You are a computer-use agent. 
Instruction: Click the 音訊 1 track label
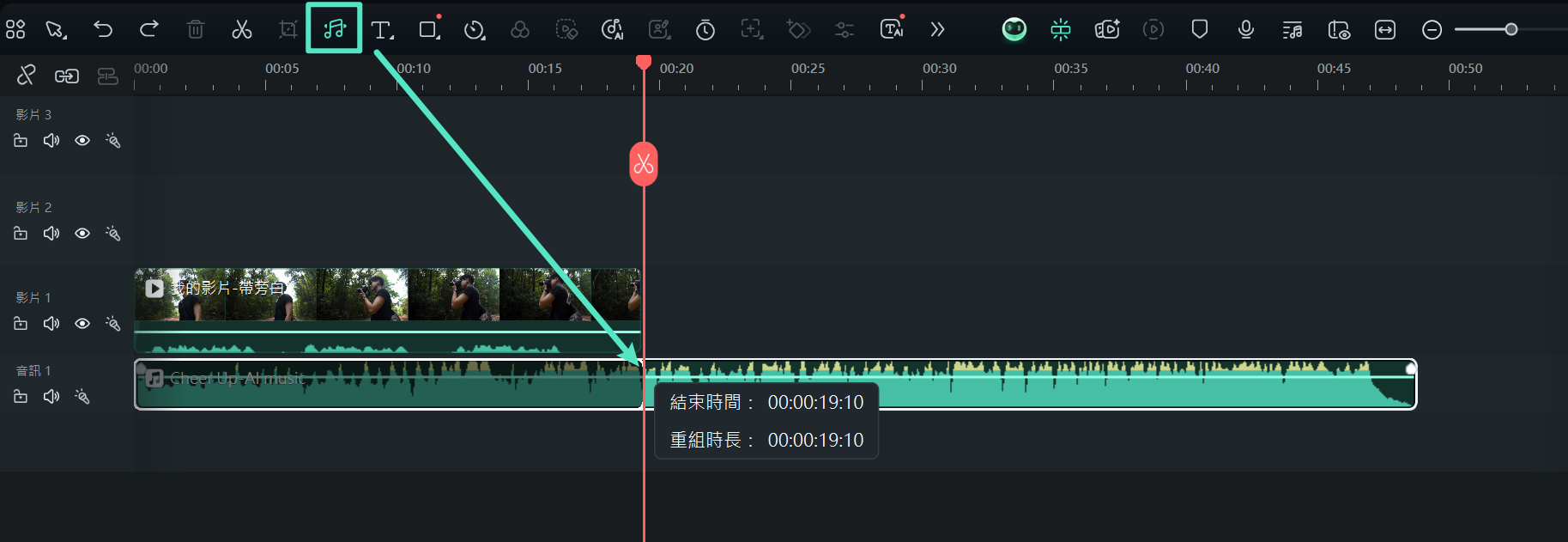tap(33, 370)
